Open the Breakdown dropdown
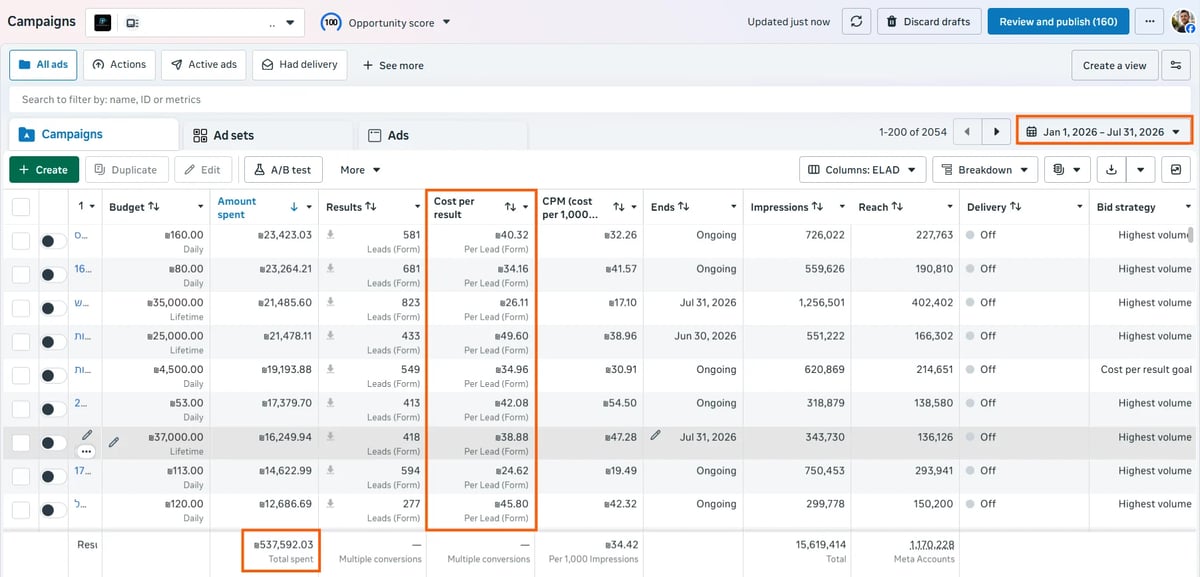 click(x=984, y=170)
